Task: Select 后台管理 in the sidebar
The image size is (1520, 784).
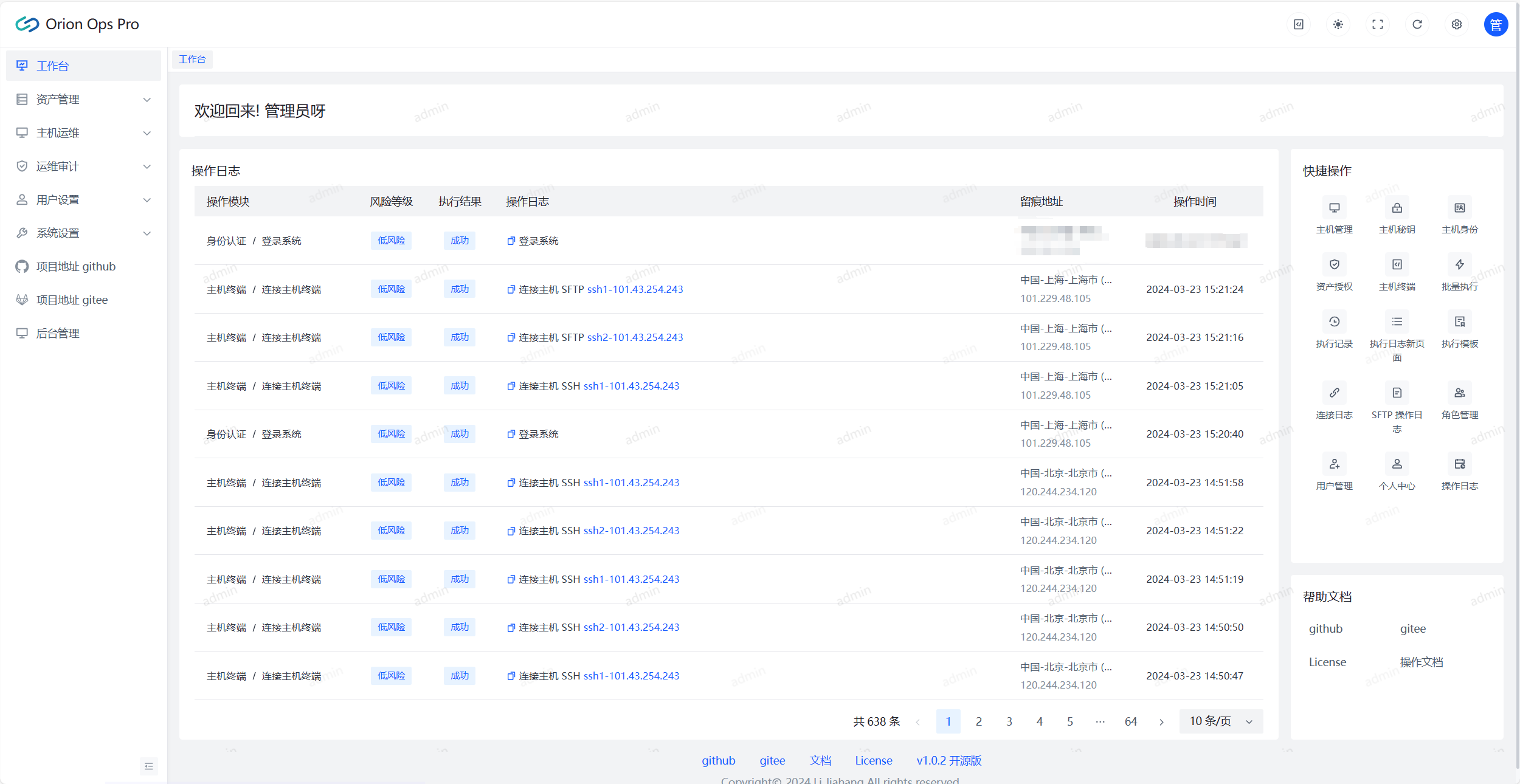Action: point(58,333)
